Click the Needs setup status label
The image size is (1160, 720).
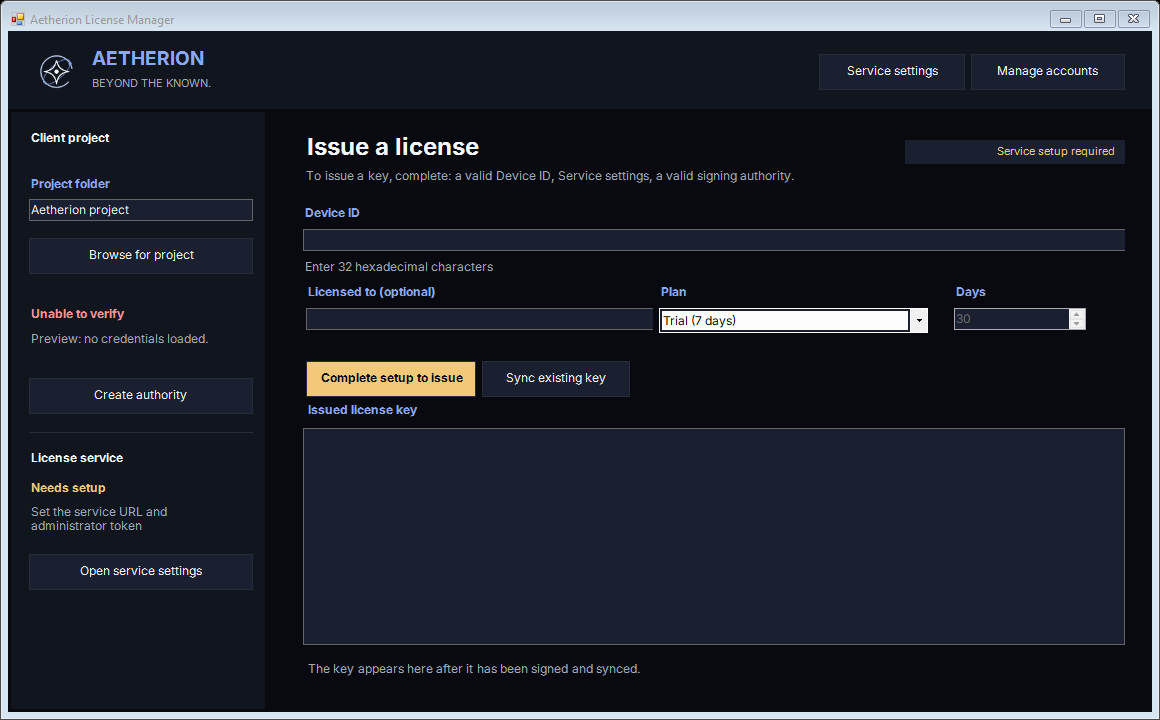(68, 488)
